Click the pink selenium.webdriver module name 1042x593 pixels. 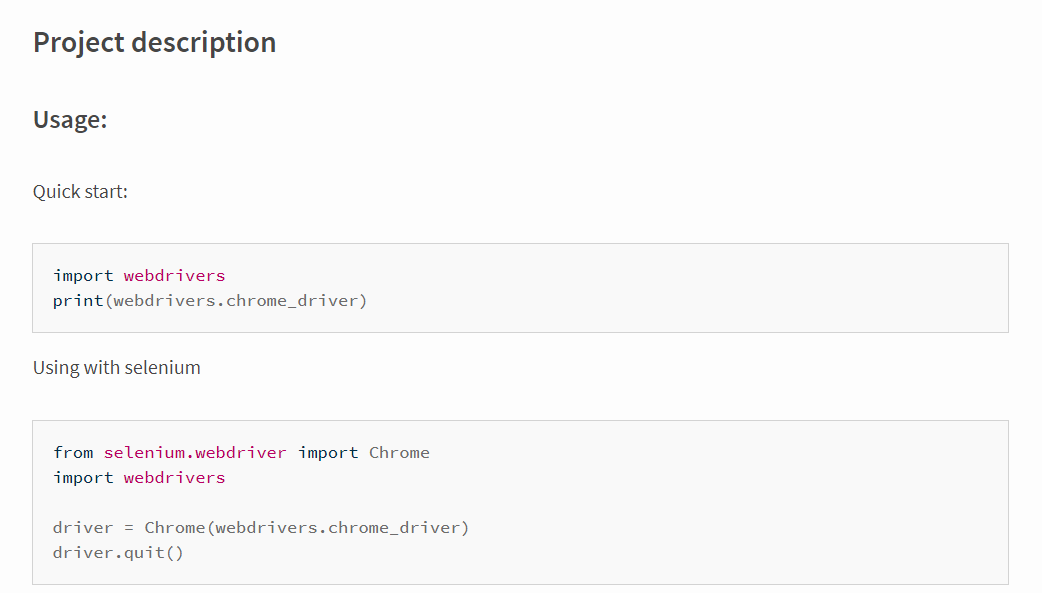tap(195, 452)
